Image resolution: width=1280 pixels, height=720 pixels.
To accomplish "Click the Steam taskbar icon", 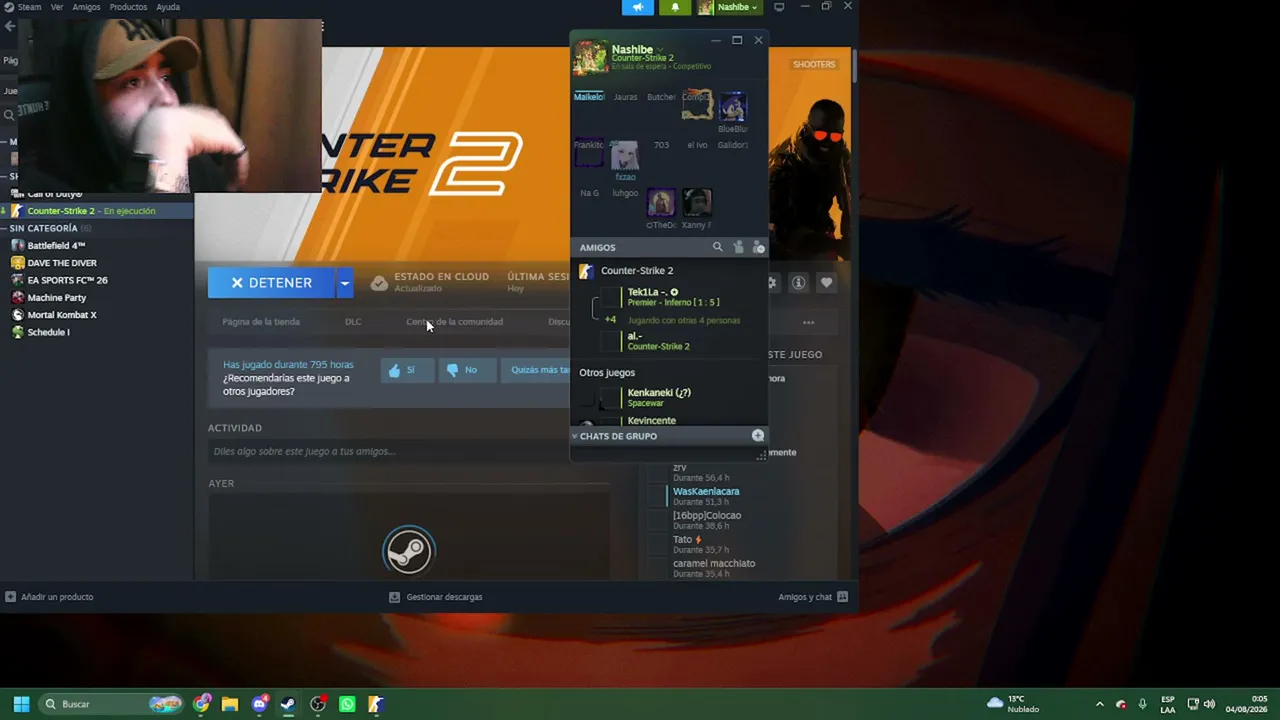I will (288, 704).
